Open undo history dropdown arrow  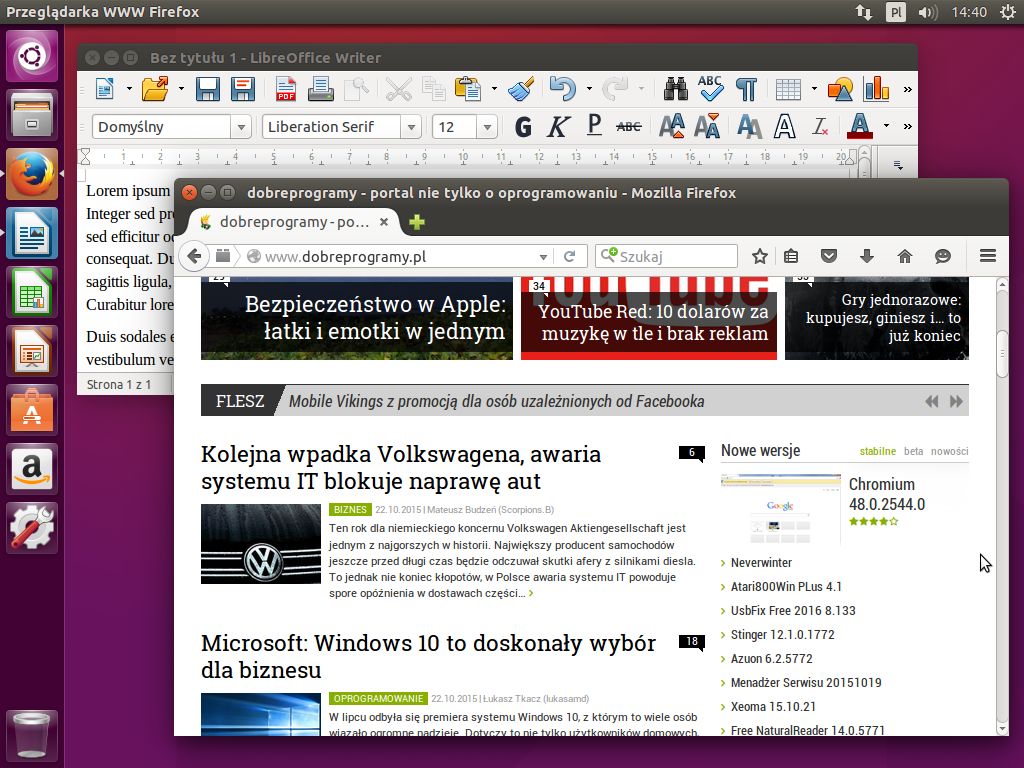point(589,89)
